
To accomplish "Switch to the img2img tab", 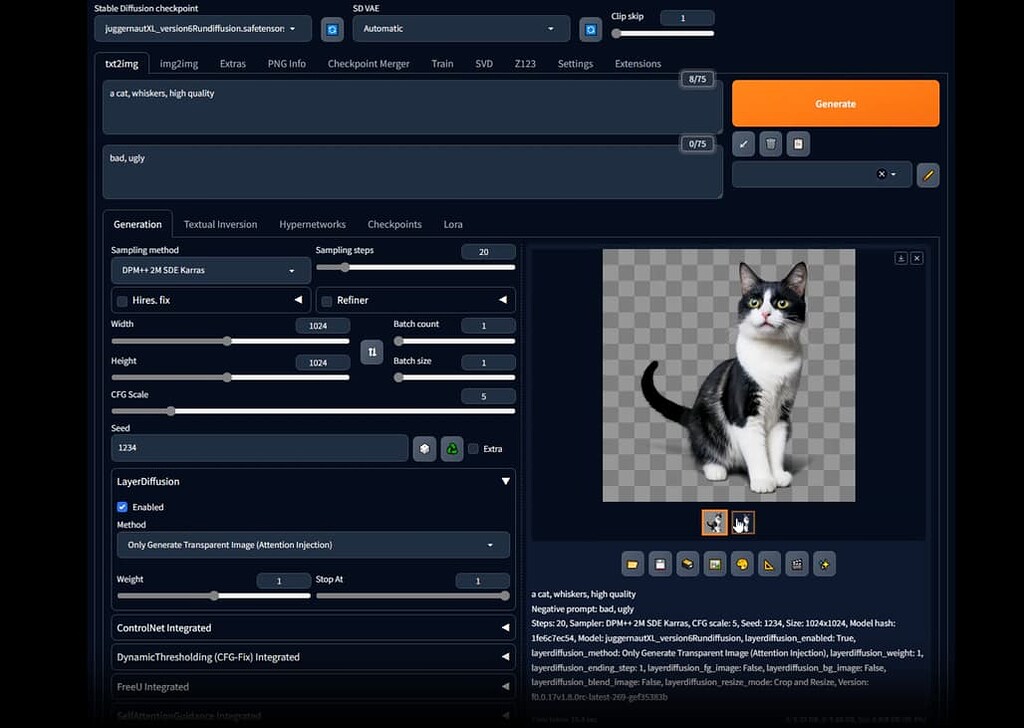I will tap(179, 64).
